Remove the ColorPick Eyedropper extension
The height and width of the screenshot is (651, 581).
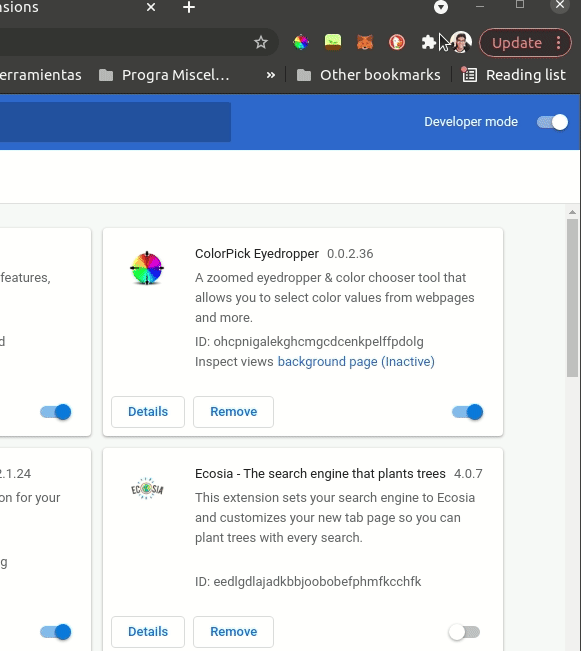233,412
